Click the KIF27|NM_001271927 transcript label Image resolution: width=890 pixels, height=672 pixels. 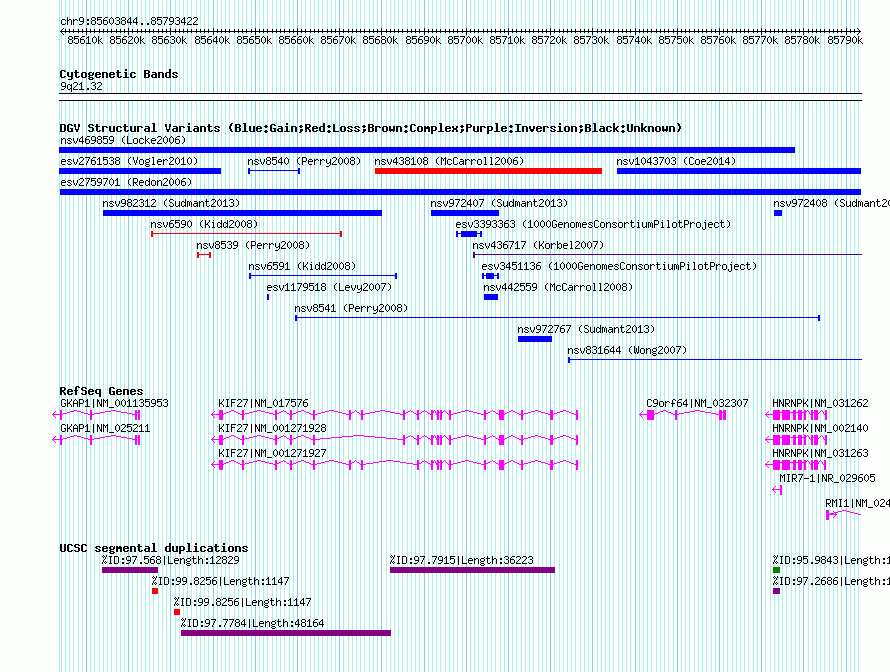point(272,453)
